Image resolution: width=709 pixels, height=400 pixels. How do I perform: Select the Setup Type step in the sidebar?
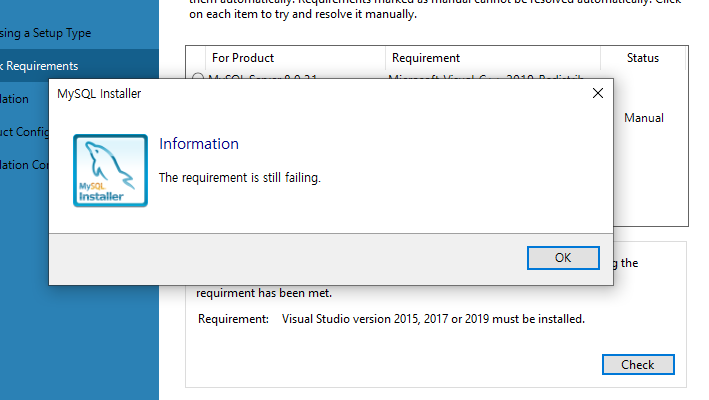tap(45, 33)
